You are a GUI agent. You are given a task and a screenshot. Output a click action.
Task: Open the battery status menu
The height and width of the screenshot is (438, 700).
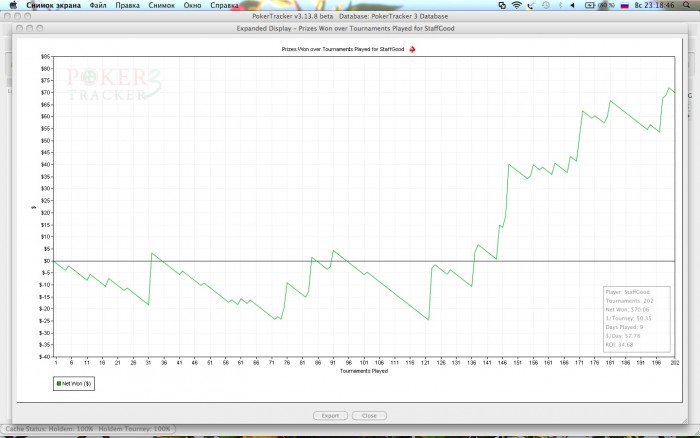tap(599, 5)
